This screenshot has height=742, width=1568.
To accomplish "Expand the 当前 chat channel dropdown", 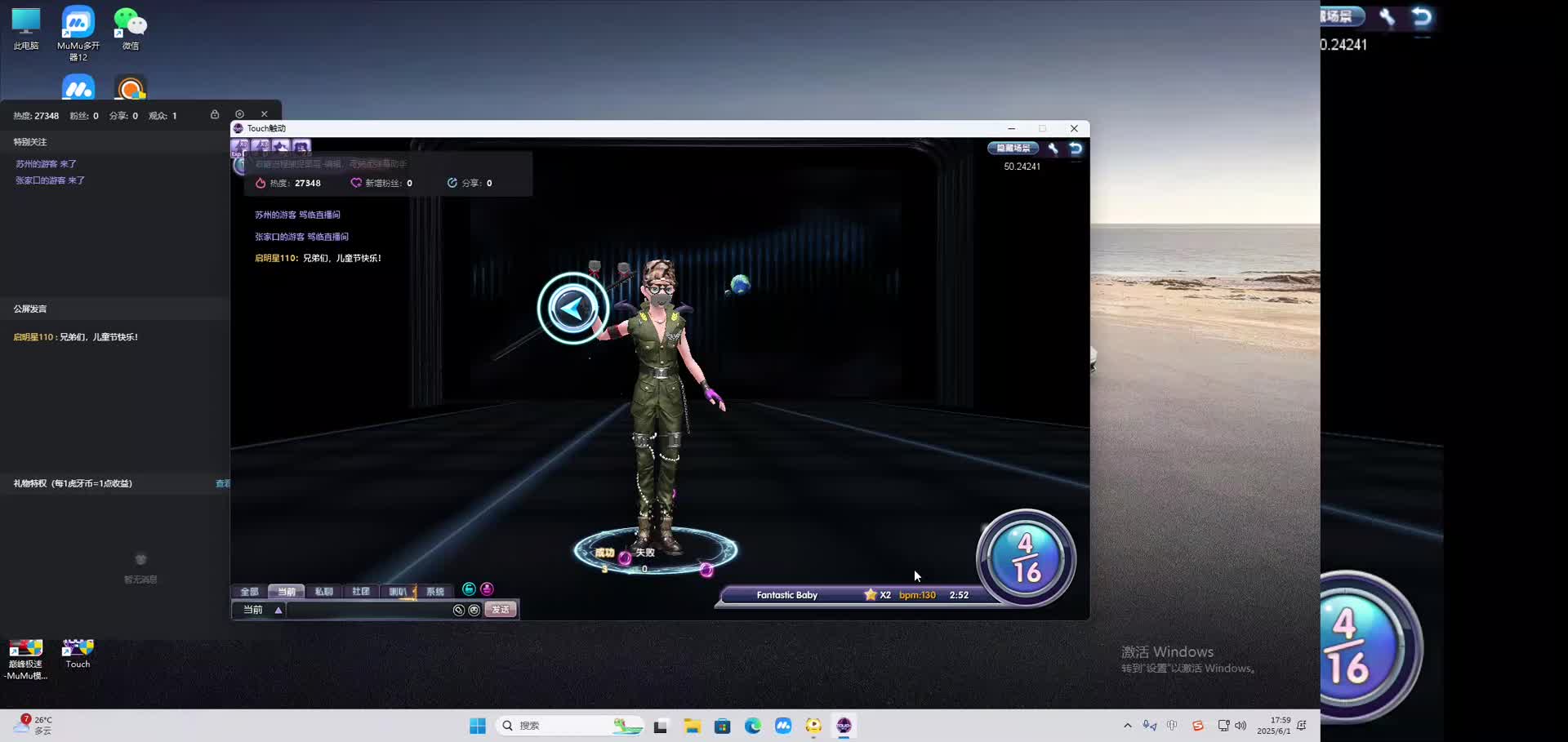I will pyautogui.click(x=278, y=610).
